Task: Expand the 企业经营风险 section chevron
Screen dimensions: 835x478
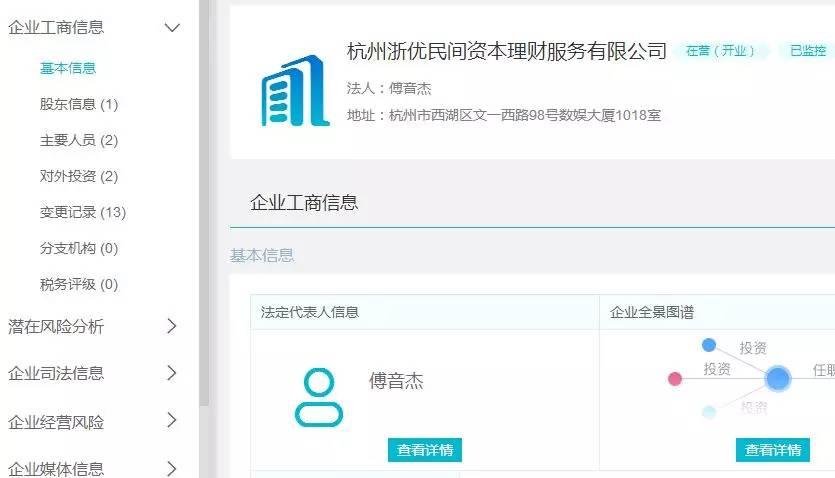Action: 171,421
